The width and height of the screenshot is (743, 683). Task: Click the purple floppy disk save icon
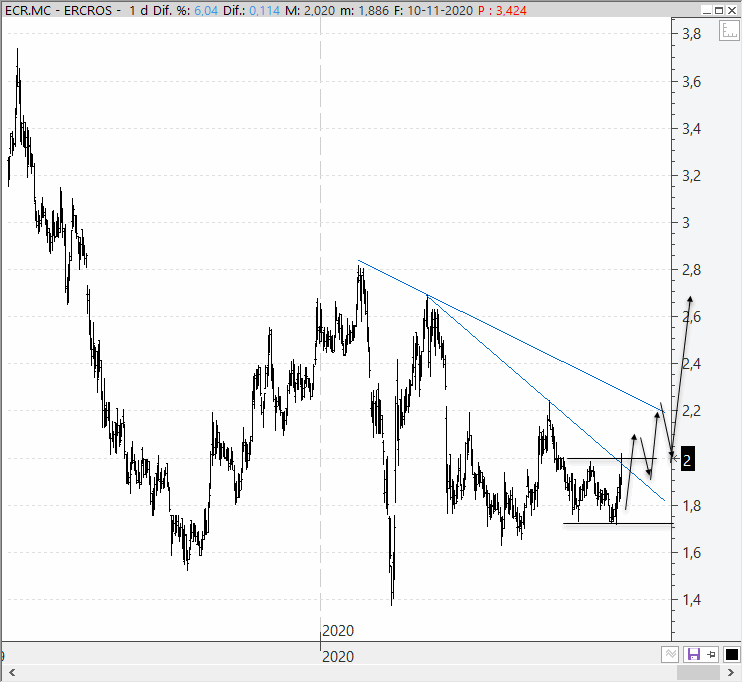694,655
